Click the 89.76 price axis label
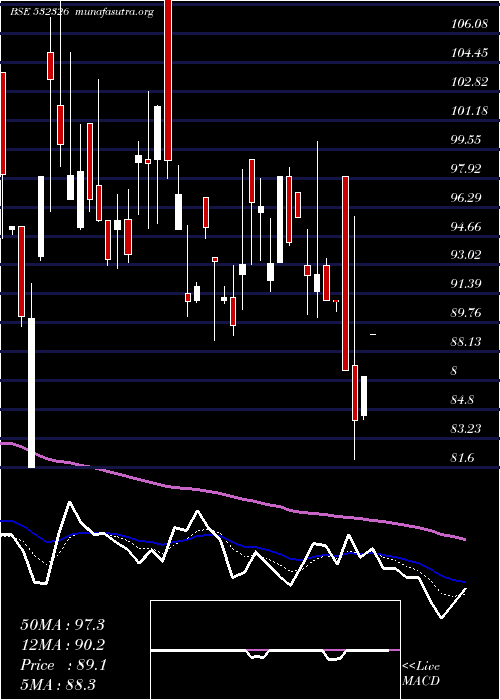The image size is (500, 700). [466, 313]
